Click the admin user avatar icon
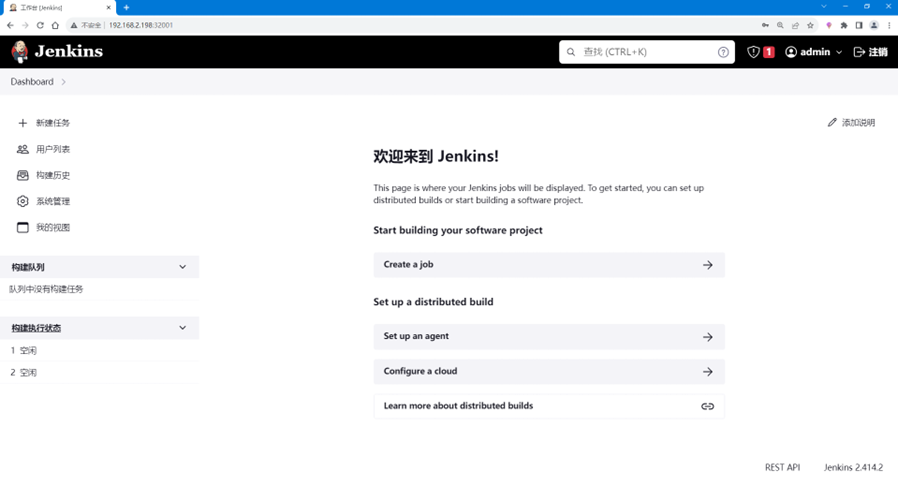898x486 pixels. tap(791, 52)
